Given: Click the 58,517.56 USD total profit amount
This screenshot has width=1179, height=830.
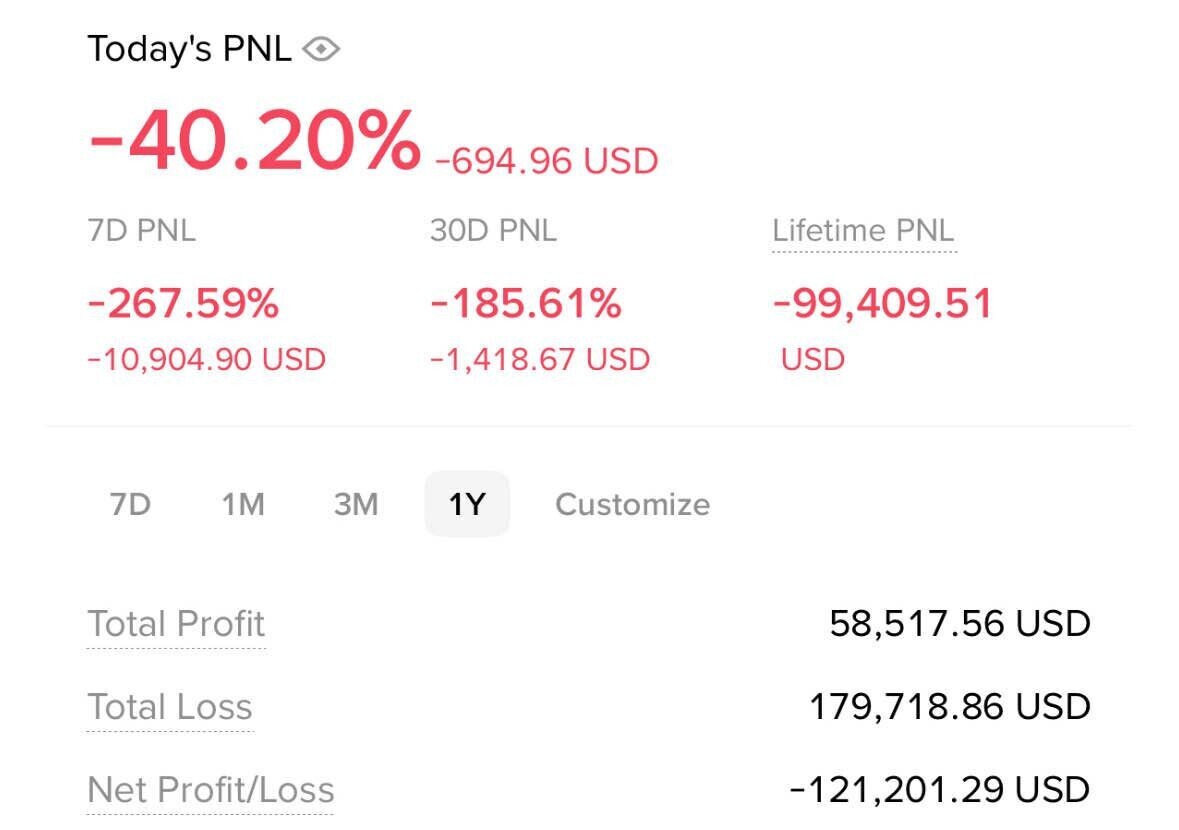Looking at the screenshot, I should tap(960, 624).
